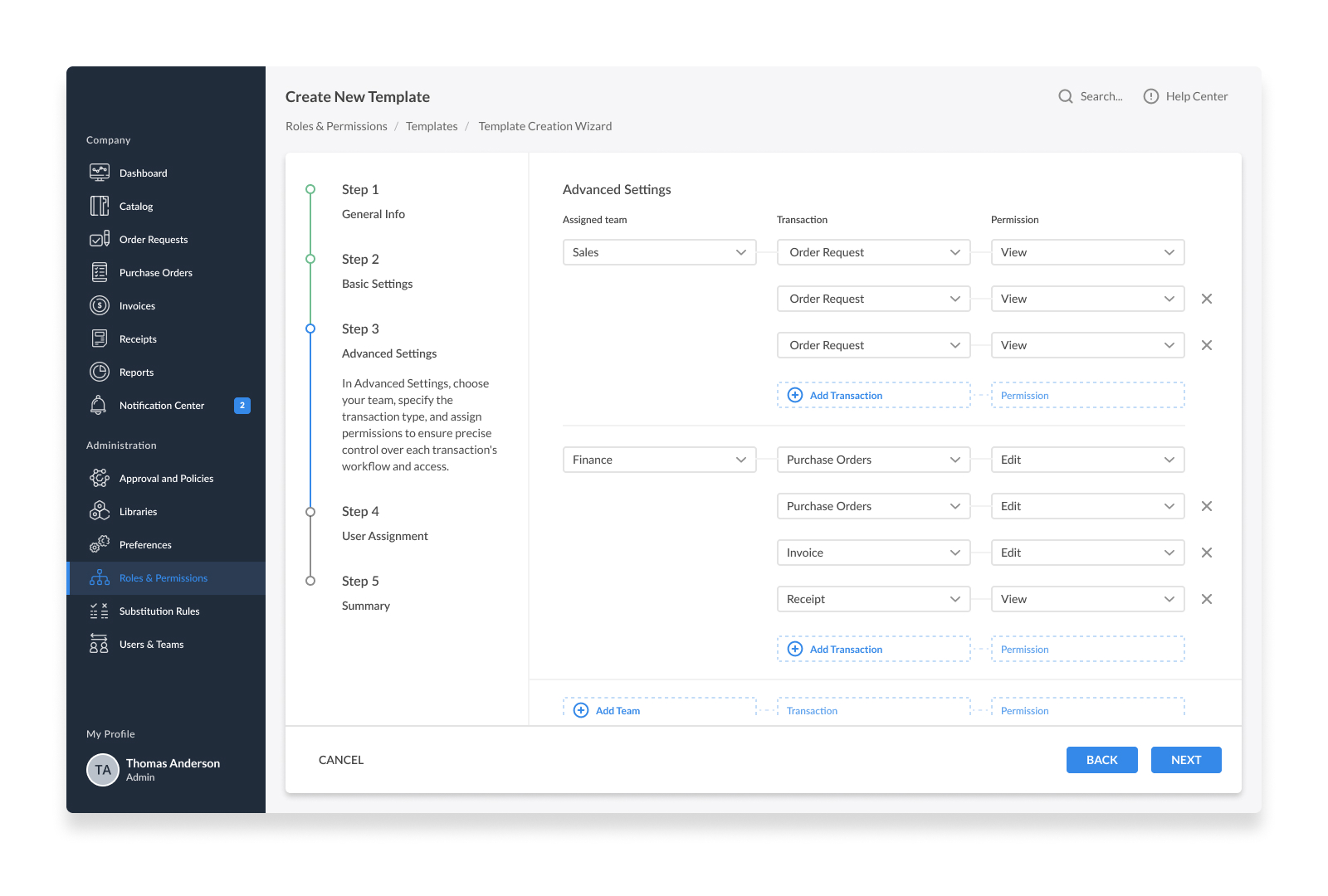Expand the Finance assigned team dropdown

click(x=660, y=460)
